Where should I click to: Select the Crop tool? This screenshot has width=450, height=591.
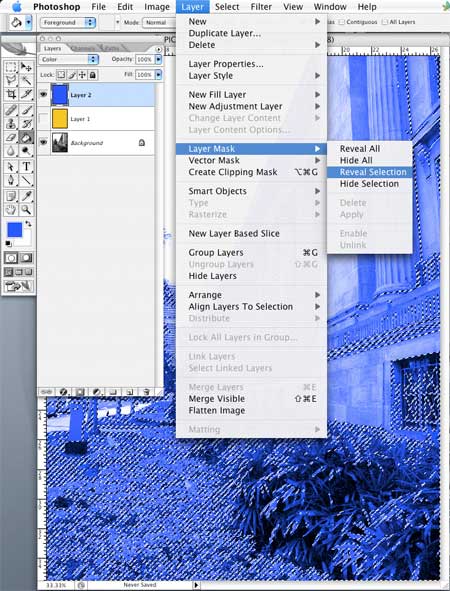coord(11,94)
